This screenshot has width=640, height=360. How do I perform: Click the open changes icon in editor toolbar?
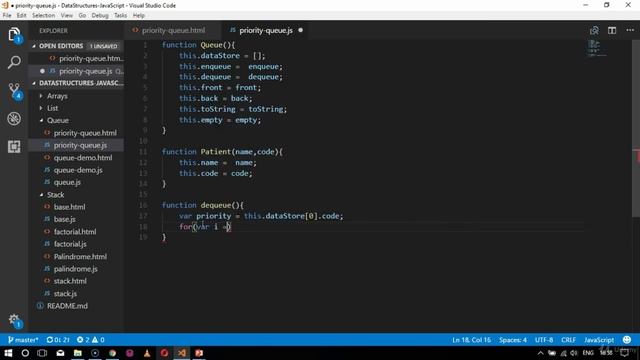(x=594, y=31)
